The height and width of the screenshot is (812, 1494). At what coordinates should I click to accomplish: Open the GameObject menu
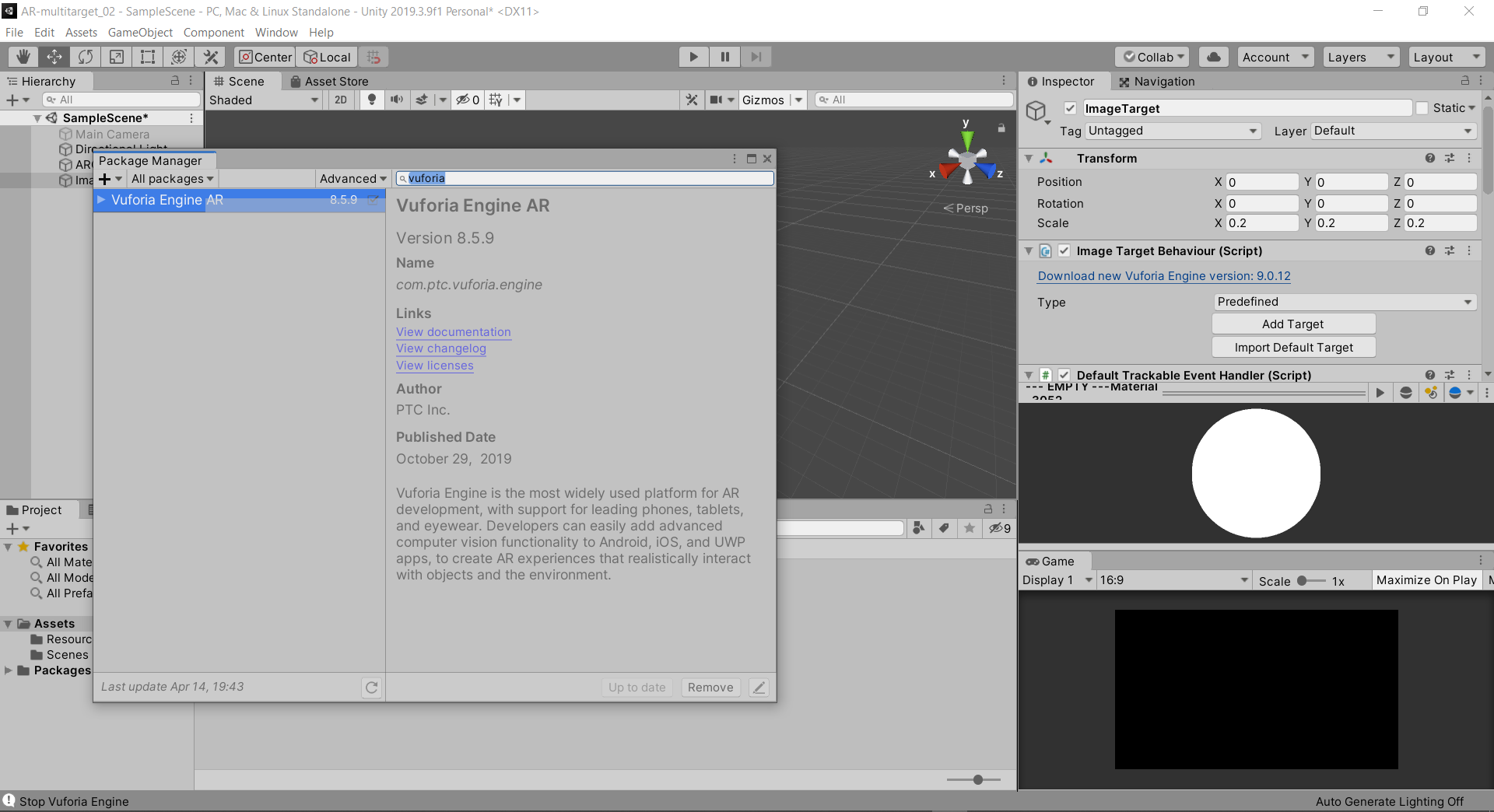click(x=140, y=33)
